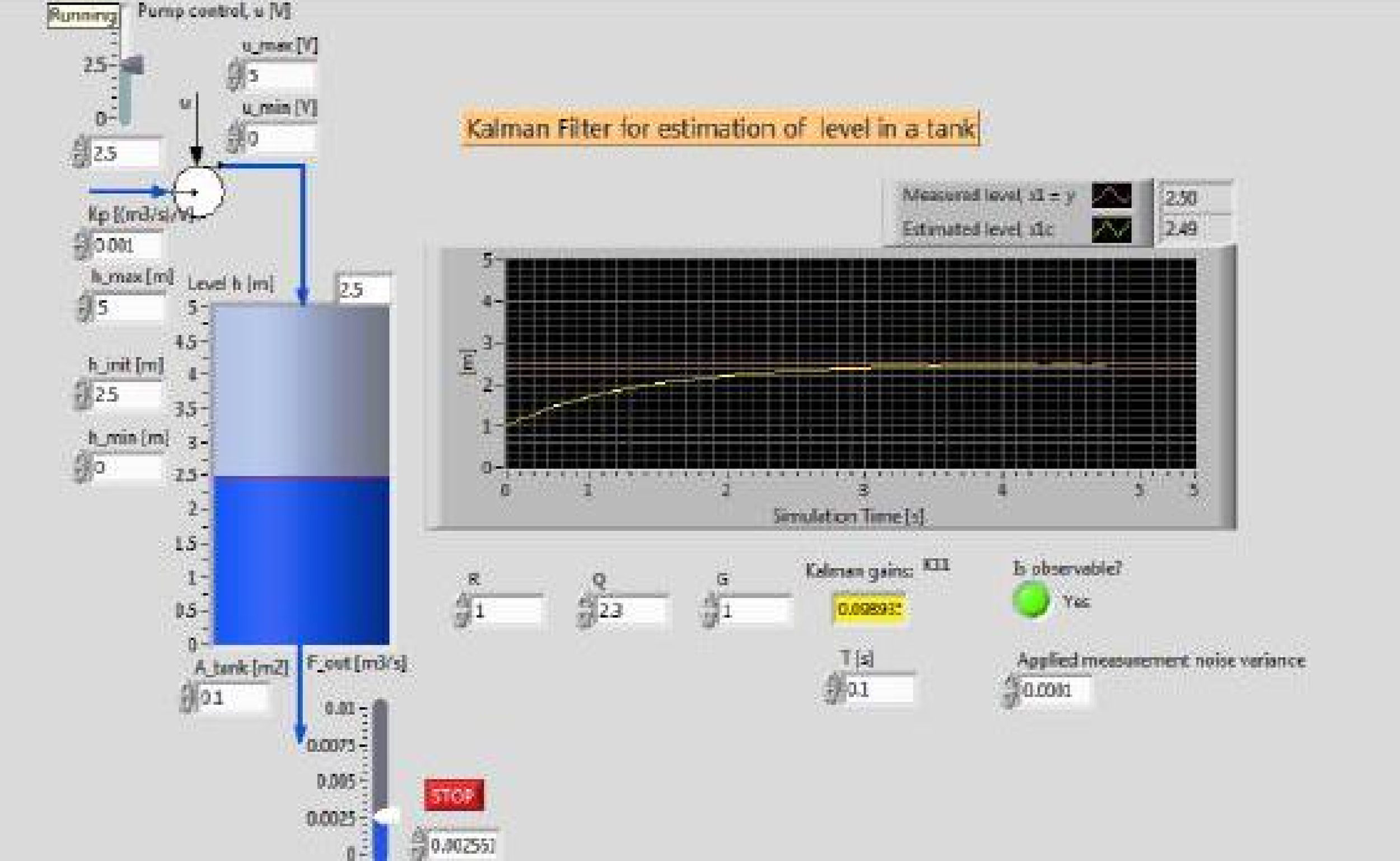Click the h_init [m] input field
Image resolution: width=1400 pixels, height=861 pixels.
(125, 395)
